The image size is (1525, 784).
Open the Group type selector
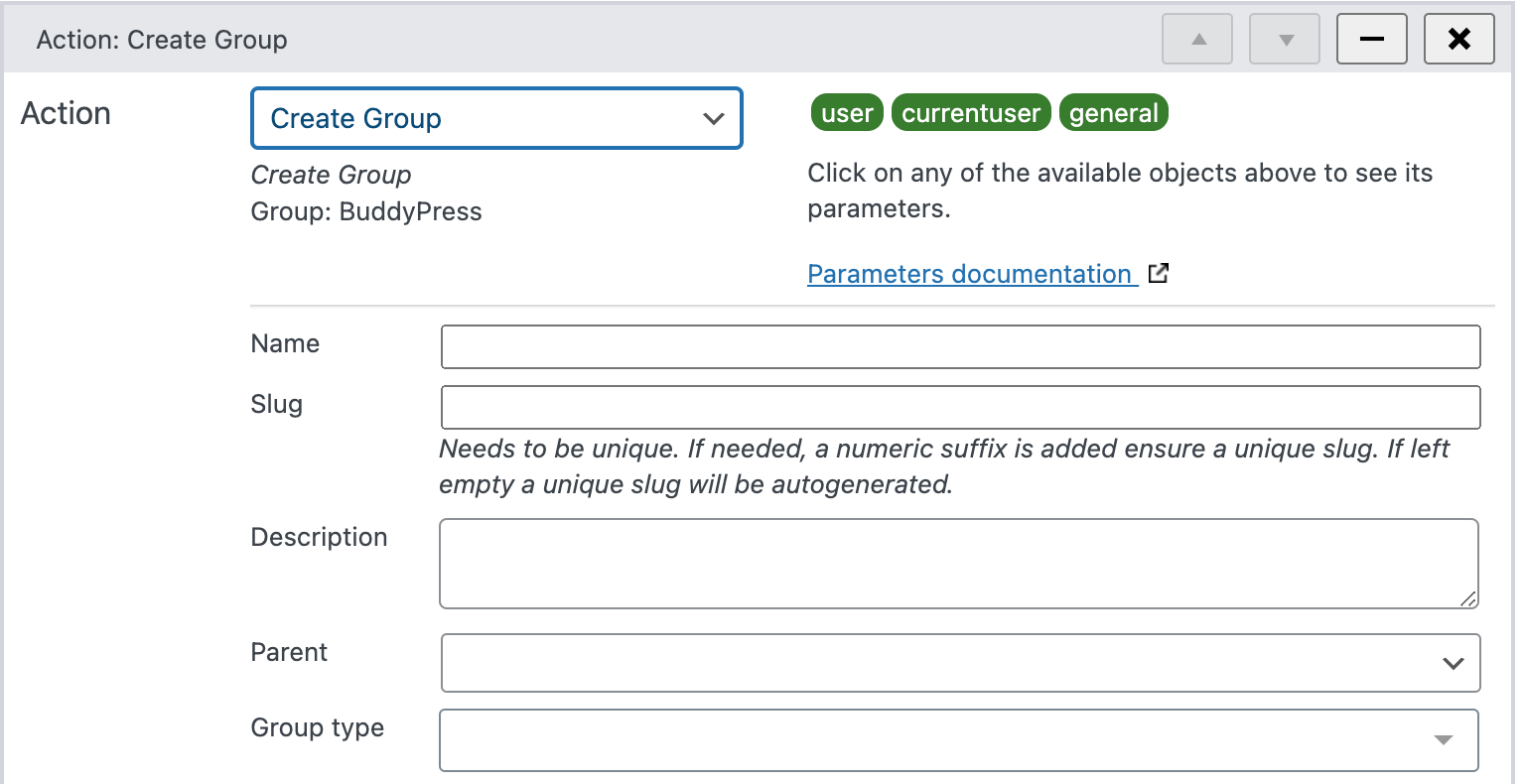[x=958, y=739]
